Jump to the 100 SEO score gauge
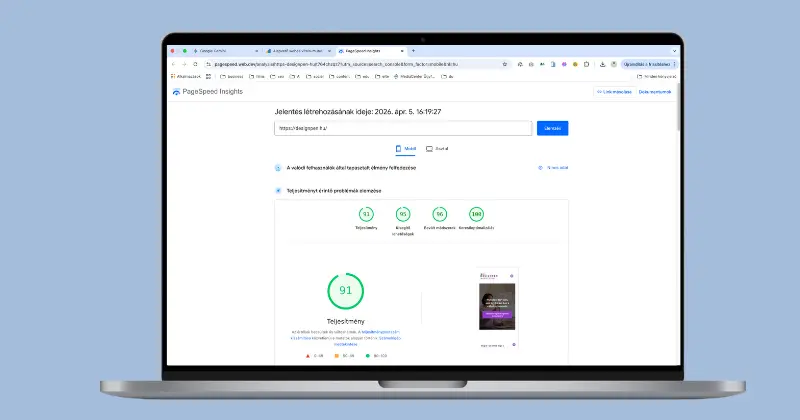This screenshot has height=420, width=800. (x=477, y=214)
